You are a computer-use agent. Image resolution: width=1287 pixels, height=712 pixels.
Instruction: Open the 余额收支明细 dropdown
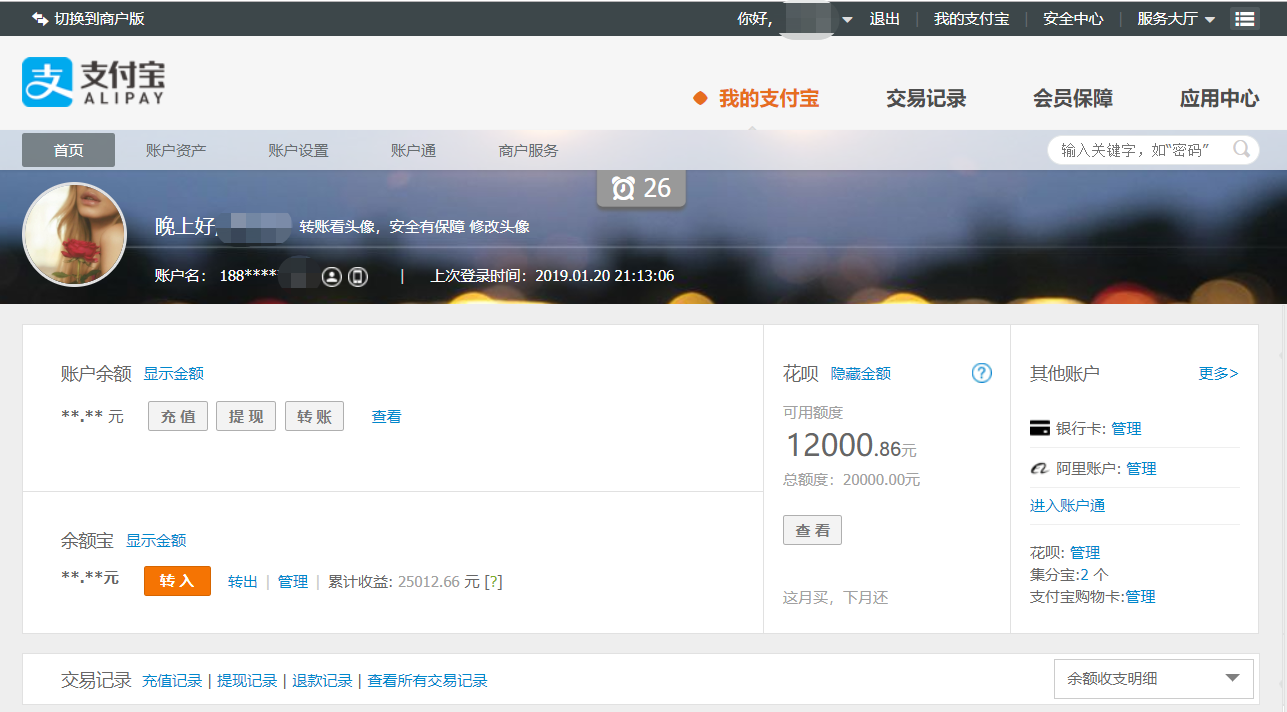(1154, 678)
